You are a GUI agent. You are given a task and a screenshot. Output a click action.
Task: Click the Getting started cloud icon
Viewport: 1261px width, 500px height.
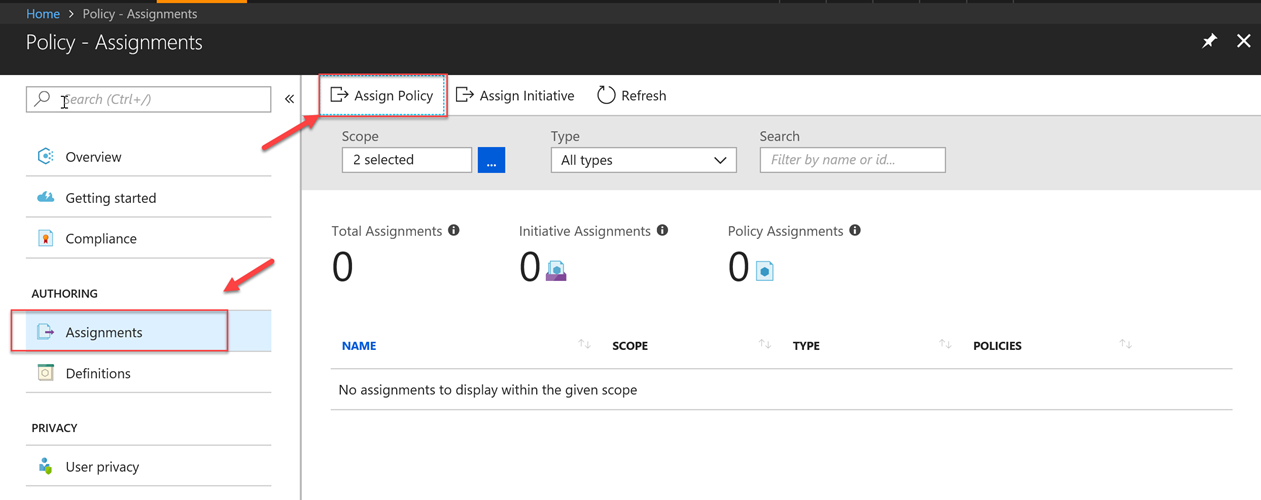[x=45, y=197]
